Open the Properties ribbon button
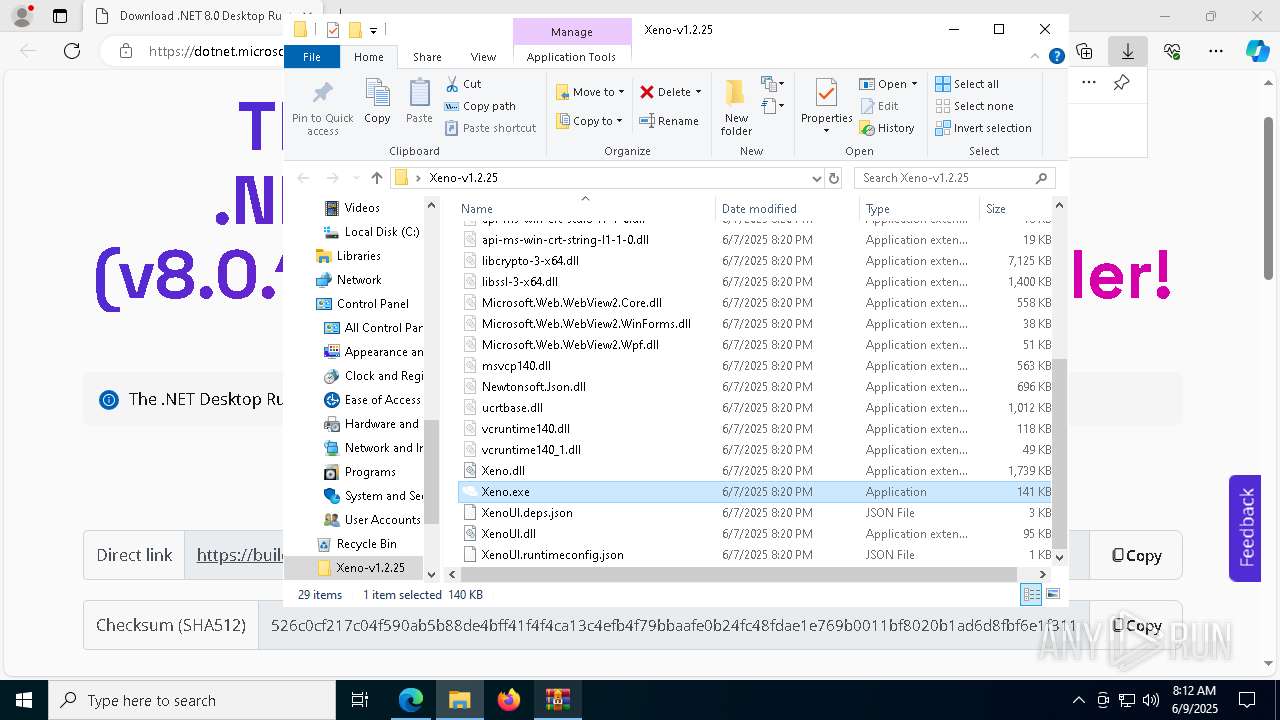Viewport: 1280px width, 720px height. [x=826, y=107]
